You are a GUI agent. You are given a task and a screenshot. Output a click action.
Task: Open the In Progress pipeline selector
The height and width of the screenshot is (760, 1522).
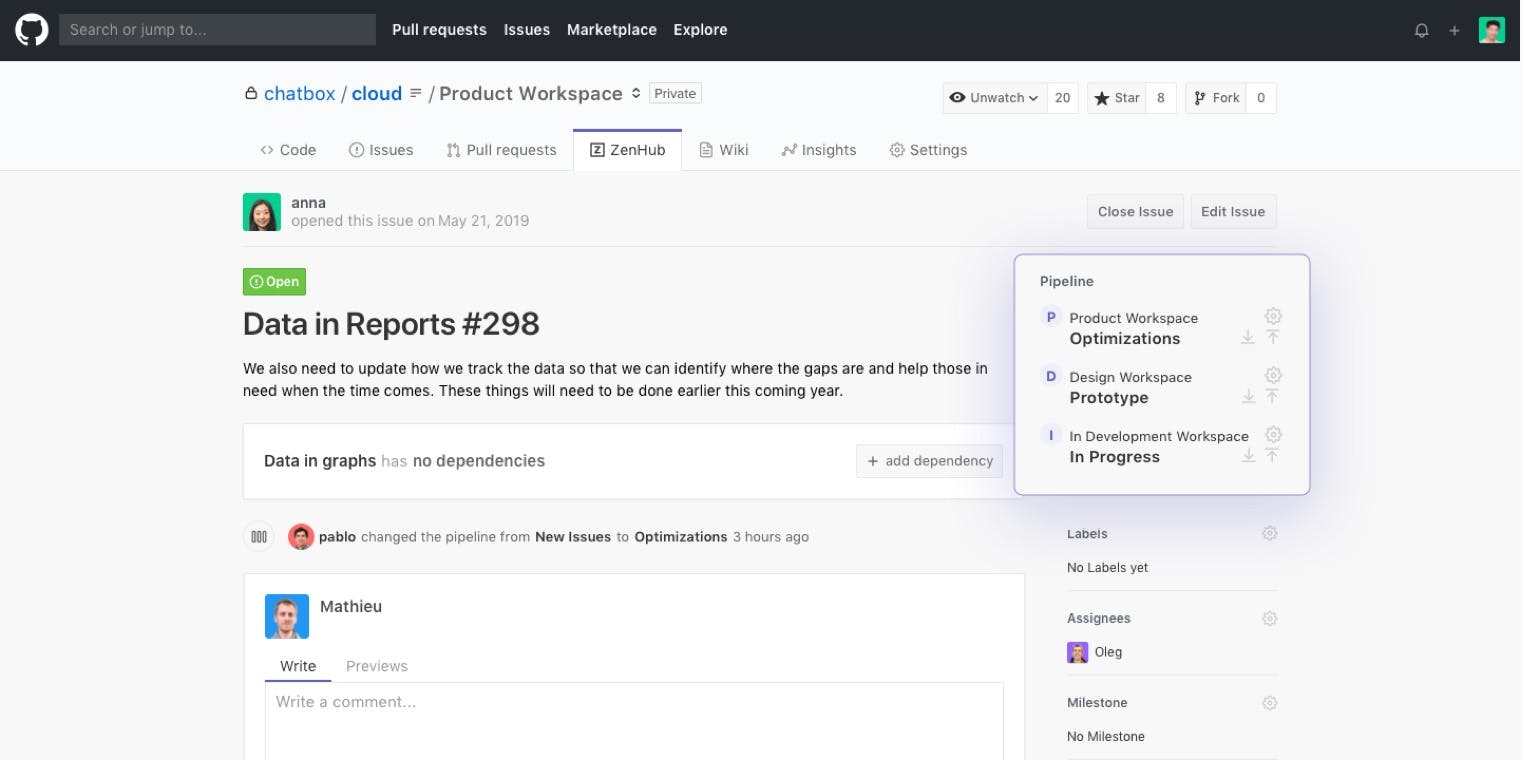click(1115, 457)
